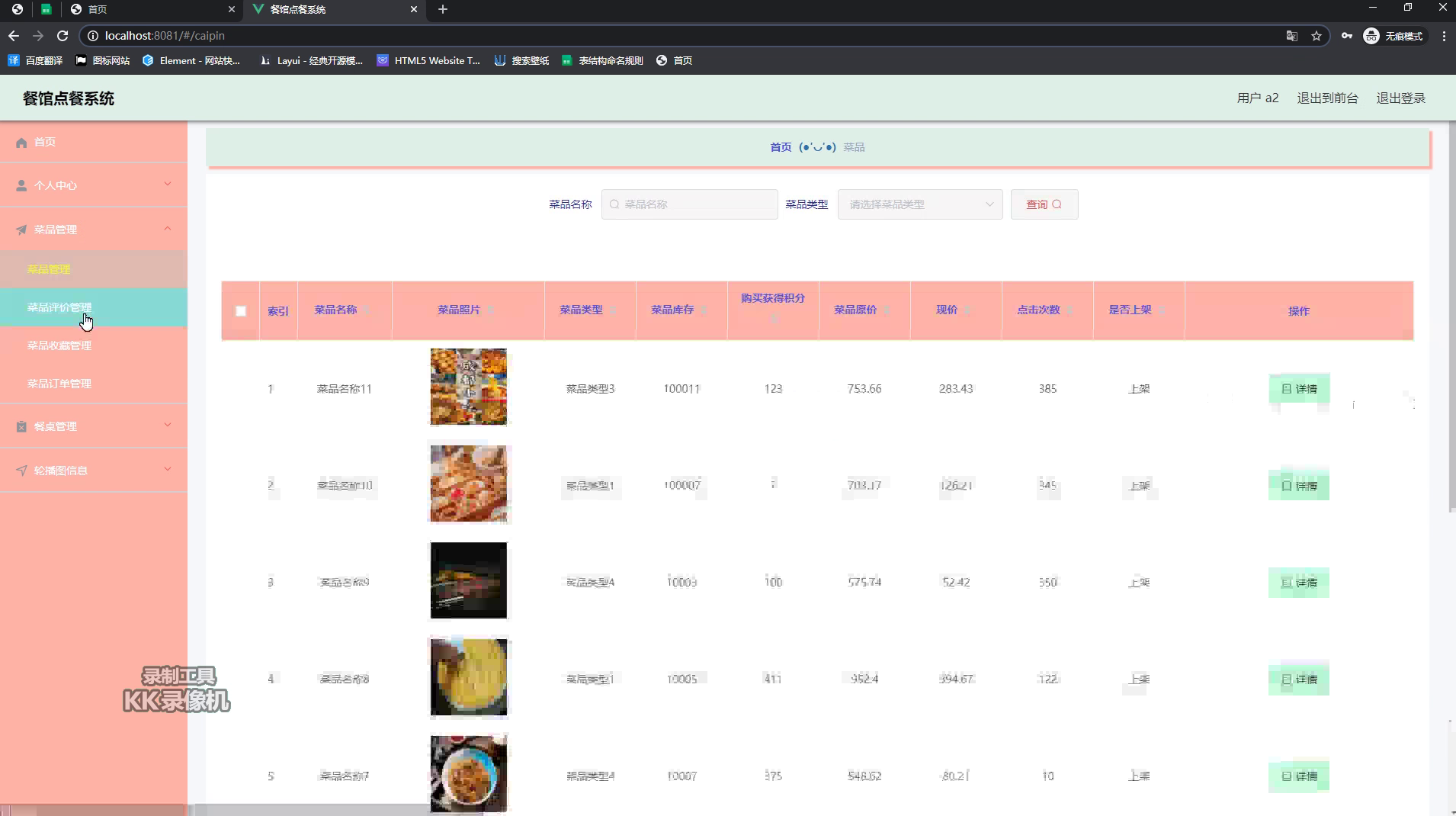Click the photo thumbnail of 菜品名称9

tap(468, 580)
